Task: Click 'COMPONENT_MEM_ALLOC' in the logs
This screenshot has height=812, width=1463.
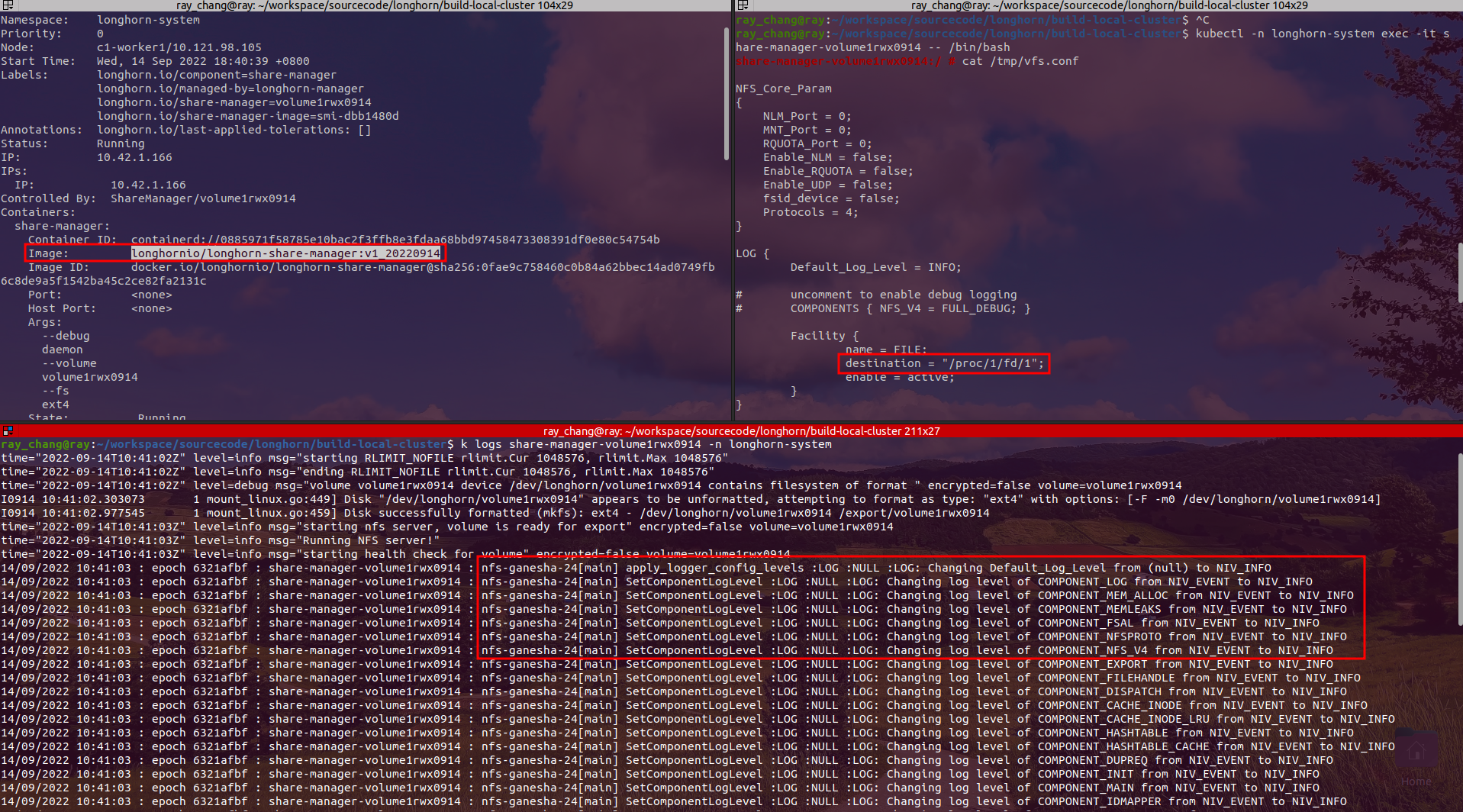Action: coord(1103,595)
